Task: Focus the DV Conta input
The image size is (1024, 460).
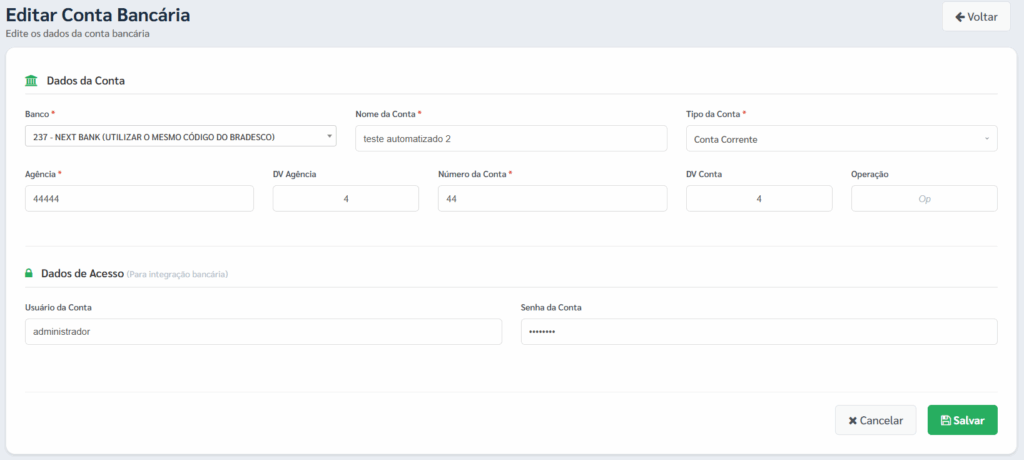Action: (x=759, y=199)
